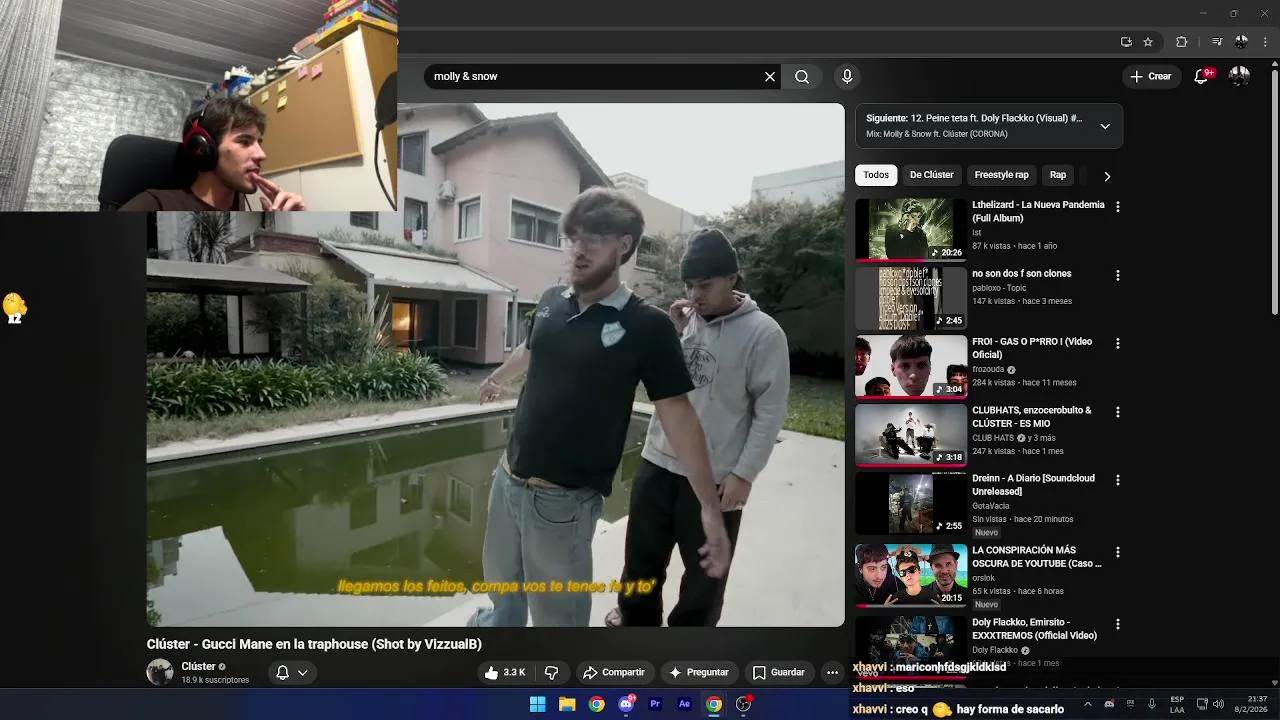The image size is (1280, 720).
Task: Open LA CONSPIRACIÓN MÁS OSCURA thumbnail
Action: click(x=911, y=576)
